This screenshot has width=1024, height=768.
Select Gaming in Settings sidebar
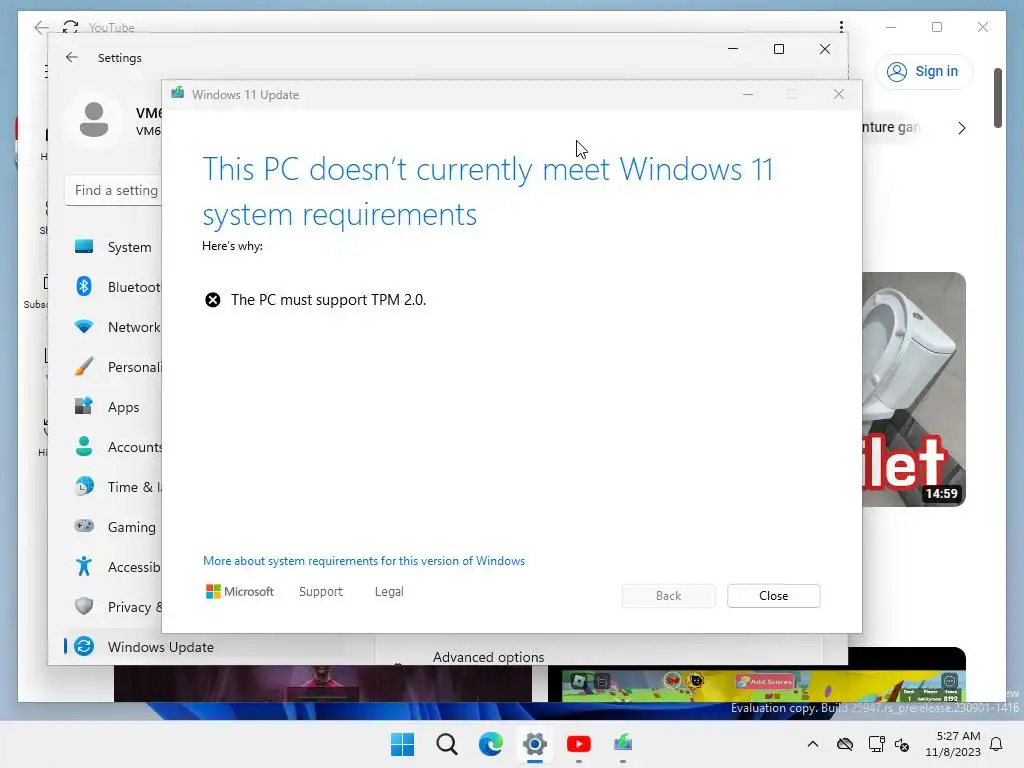click(113, 526)
